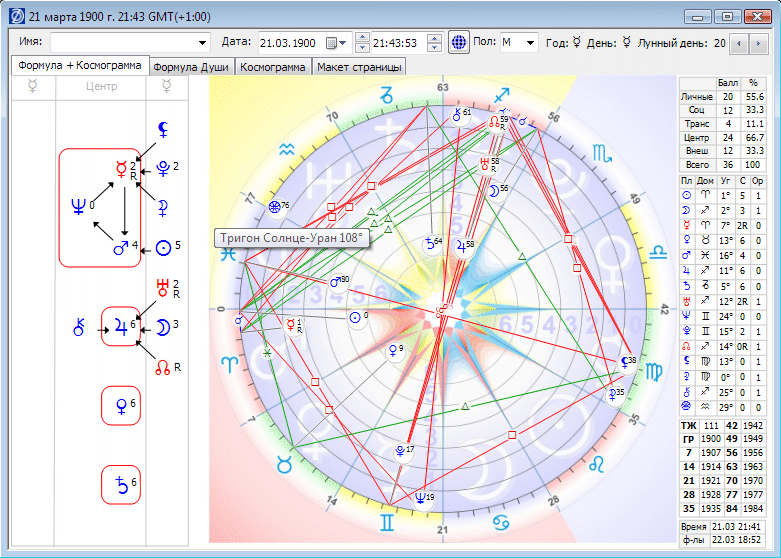Click the time input field 21:43:53
The image size is (781, 558).
399,43
